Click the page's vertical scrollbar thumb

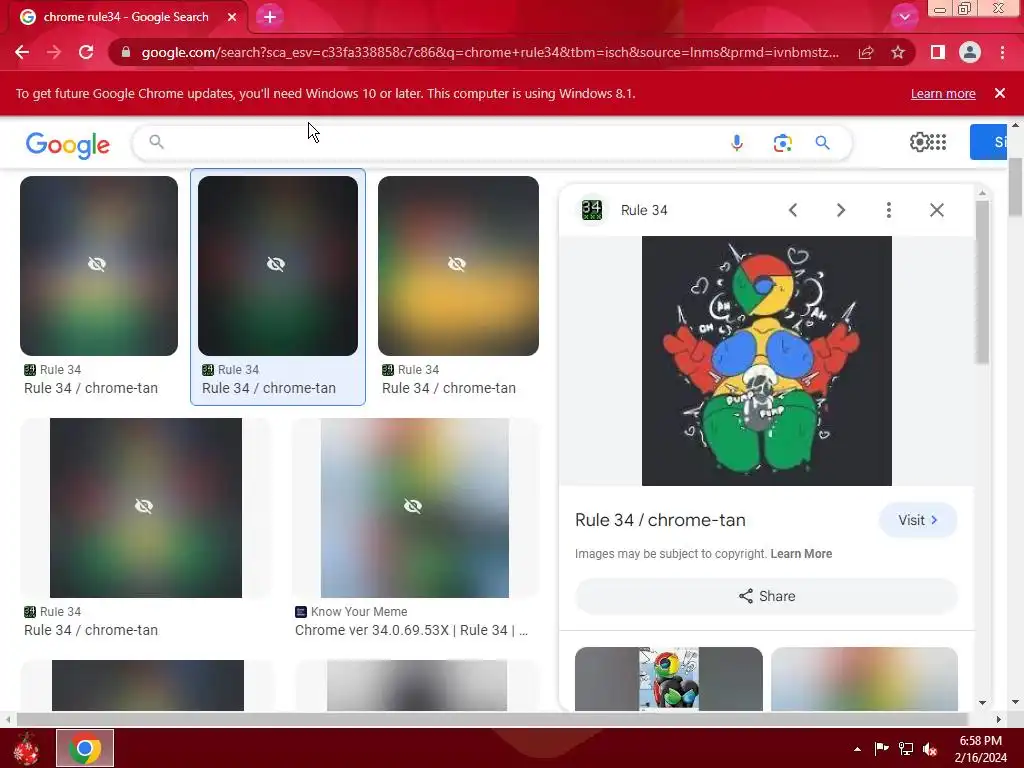(x=1015, y=186)
